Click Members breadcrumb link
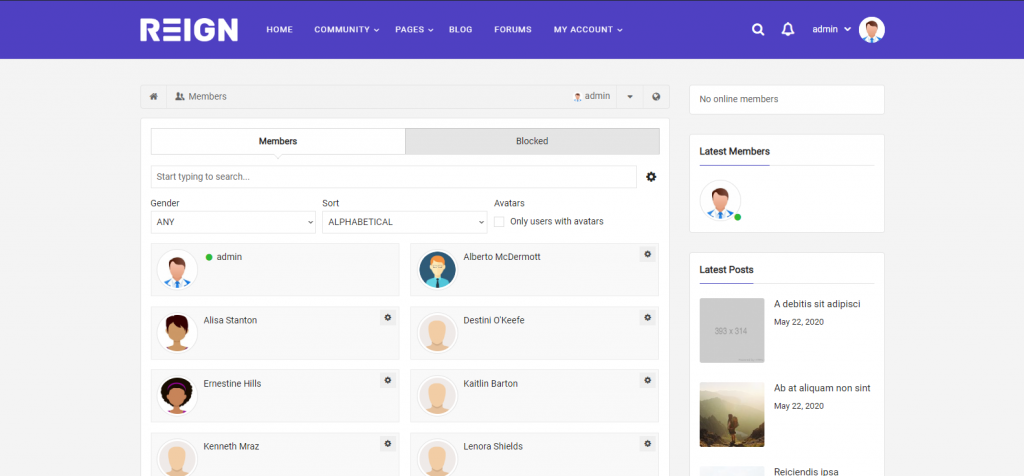 [x=201, y=97]
